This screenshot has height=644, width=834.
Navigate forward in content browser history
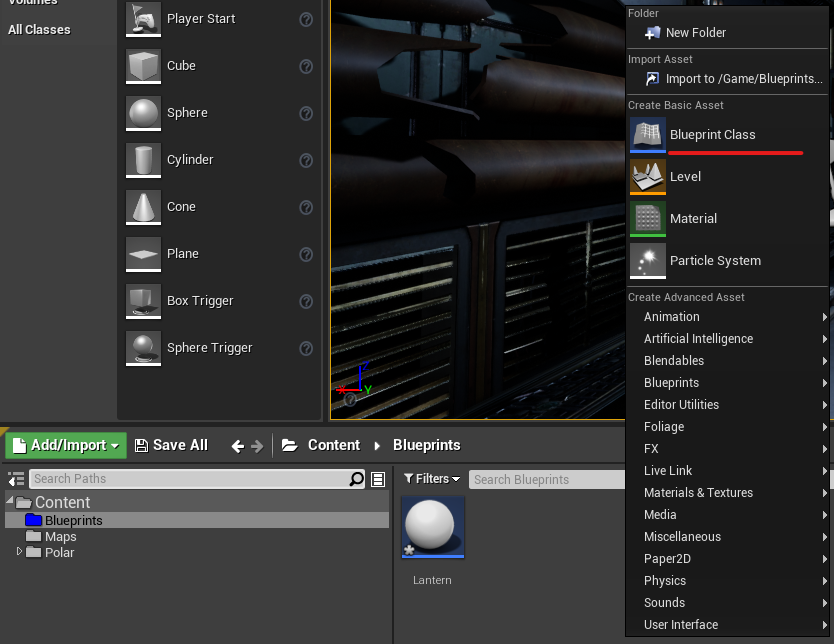pos(257,446)
